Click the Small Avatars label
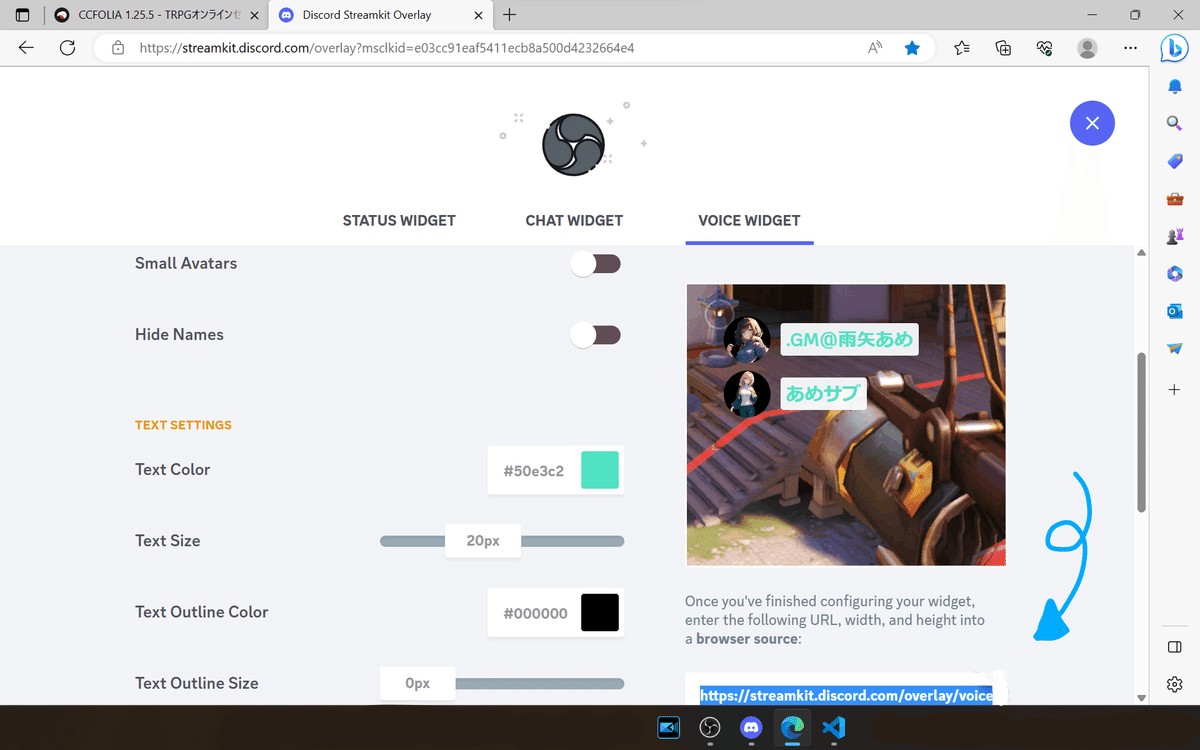Screen dimensions: 1200x750 click(x=186, y=263)
